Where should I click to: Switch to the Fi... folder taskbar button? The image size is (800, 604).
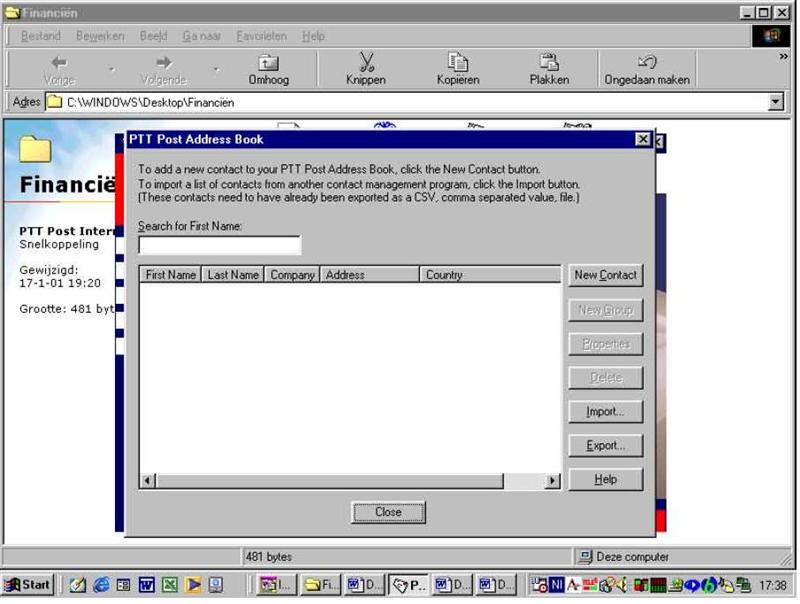pos(320,585)
